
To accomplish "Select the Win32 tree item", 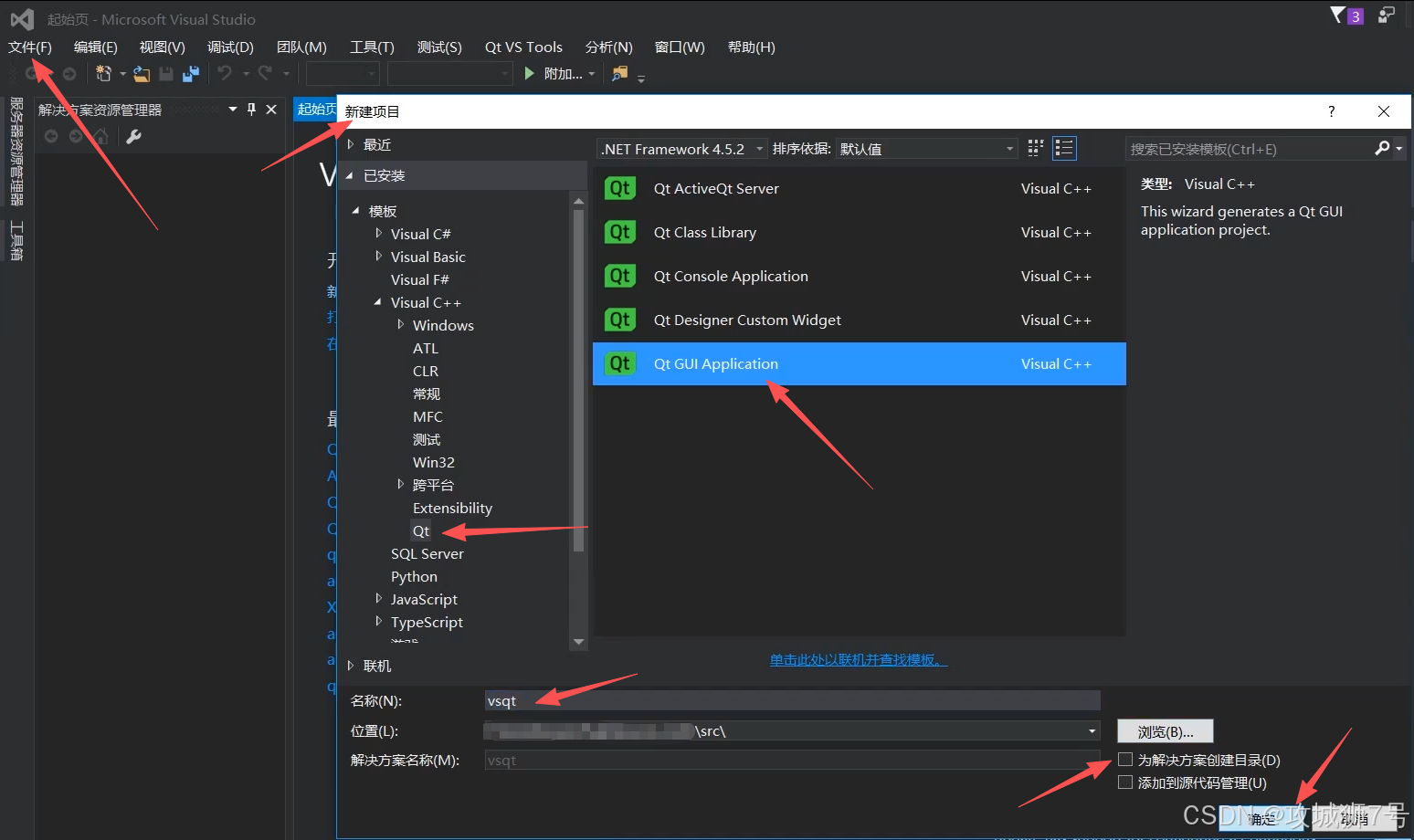I will tap(434, 462).
